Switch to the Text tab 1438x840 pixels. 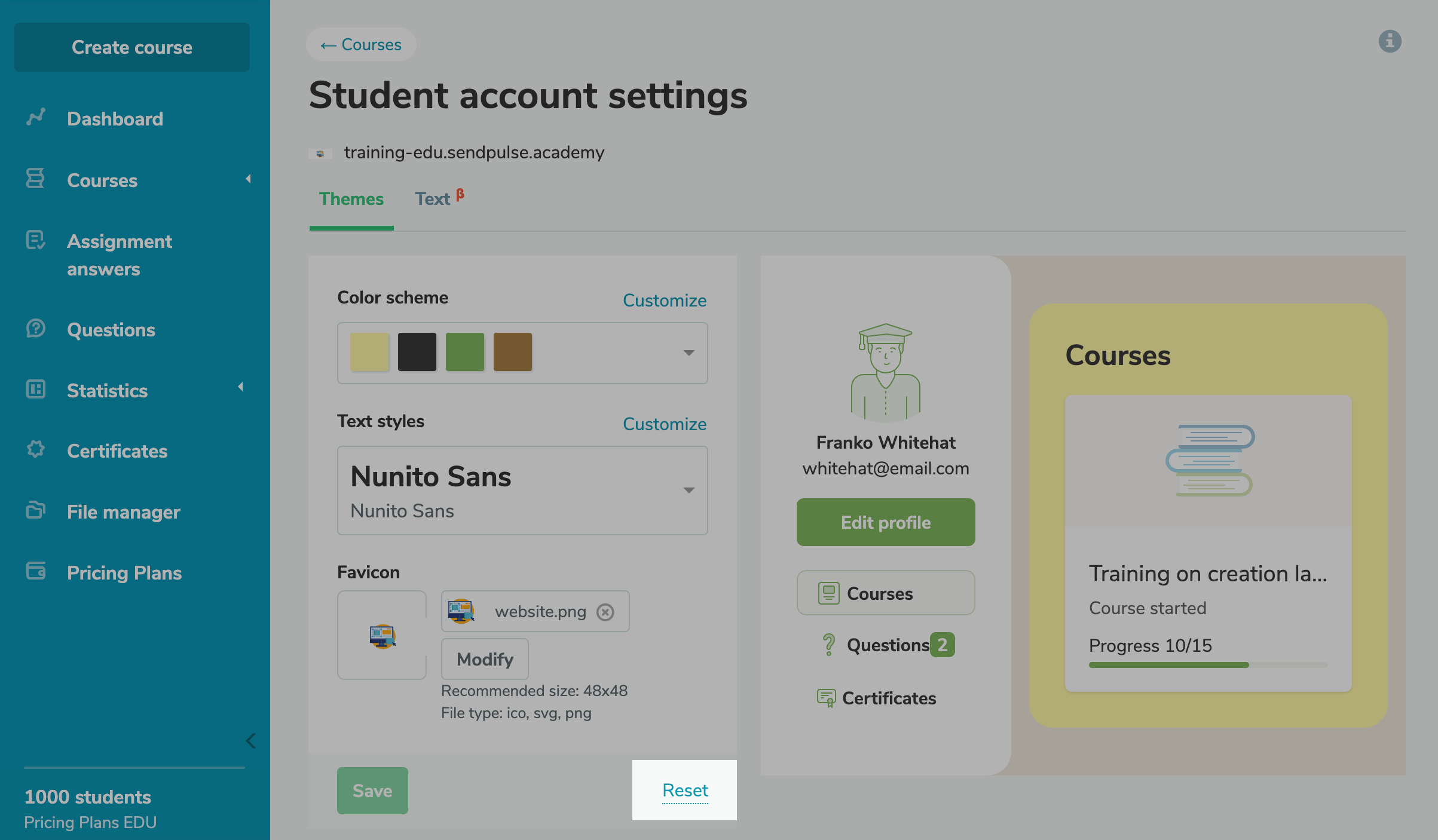pyautogui.click(x=433, y=199)
